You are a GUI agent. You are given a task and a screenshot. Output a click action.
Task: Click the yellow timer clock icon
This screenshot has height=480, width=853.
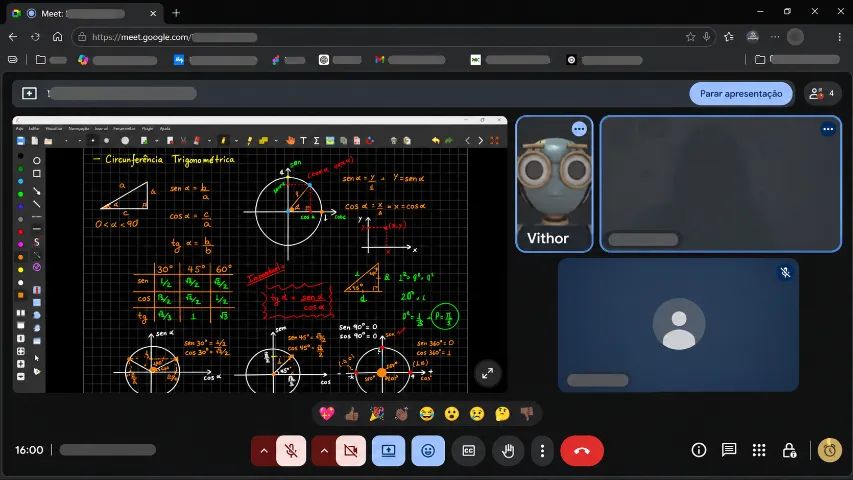point(830,450)
